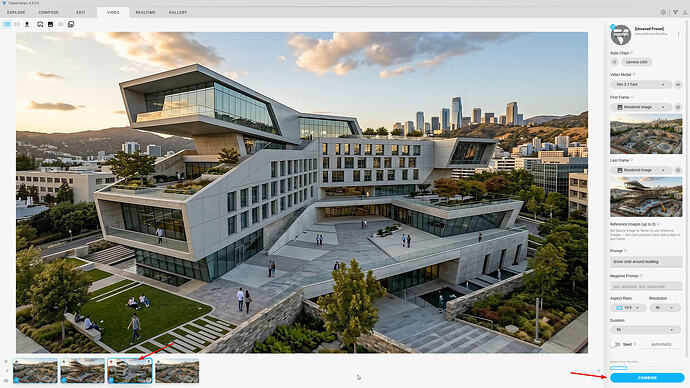Switch to the Compose tab
The width and height of the screenshot is (690, 388).
pos(48,12)
